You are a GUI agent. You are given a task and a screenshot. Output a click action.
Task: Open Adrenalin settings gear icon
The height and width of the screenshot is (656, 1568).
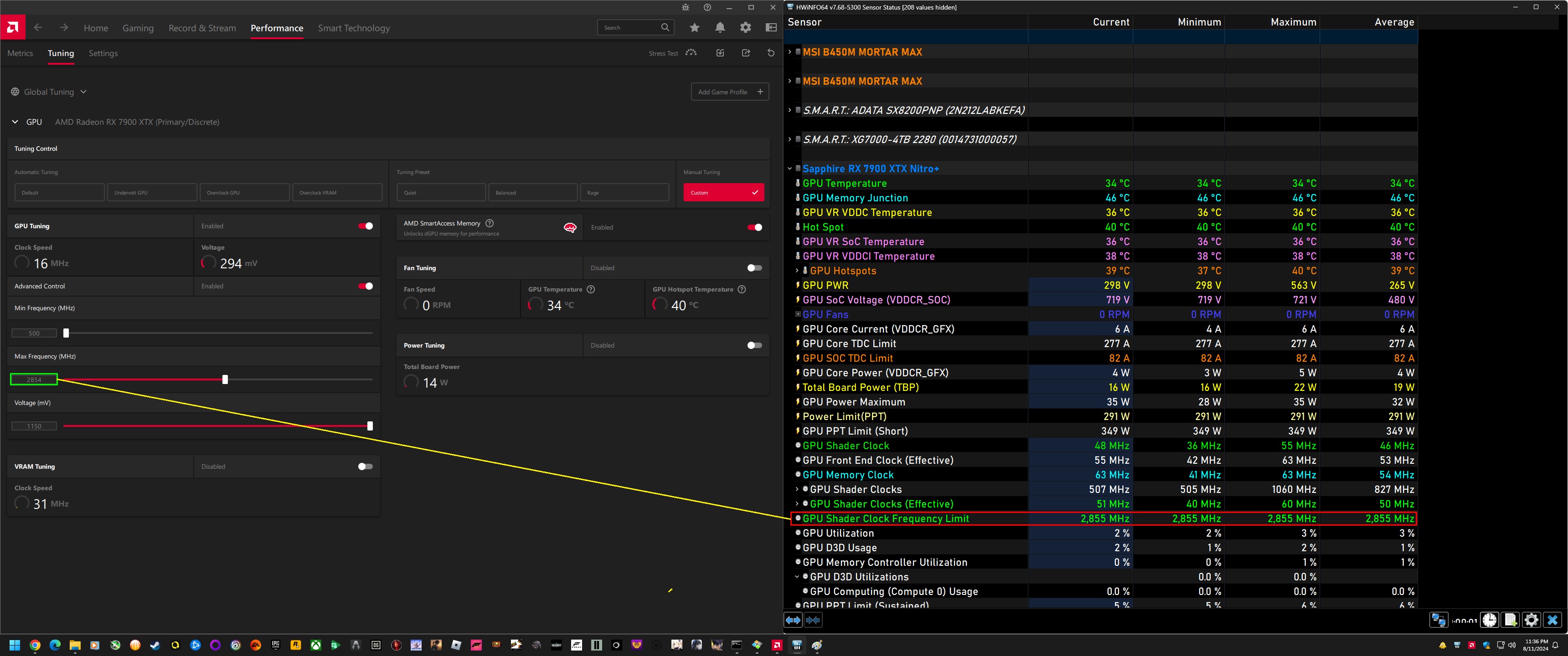[746, 27]
